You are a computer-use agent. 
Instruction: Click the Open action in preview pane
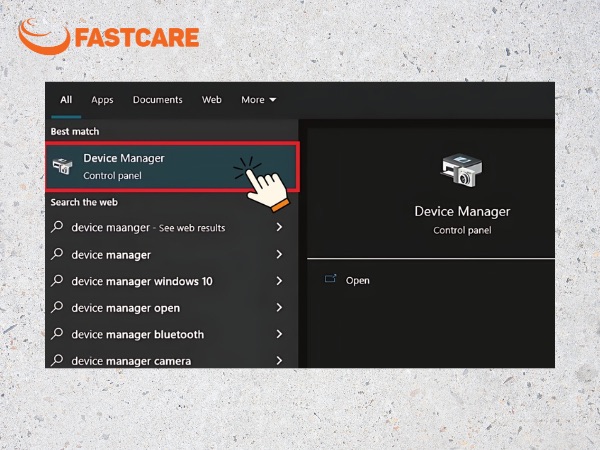[x=357, y=280]
